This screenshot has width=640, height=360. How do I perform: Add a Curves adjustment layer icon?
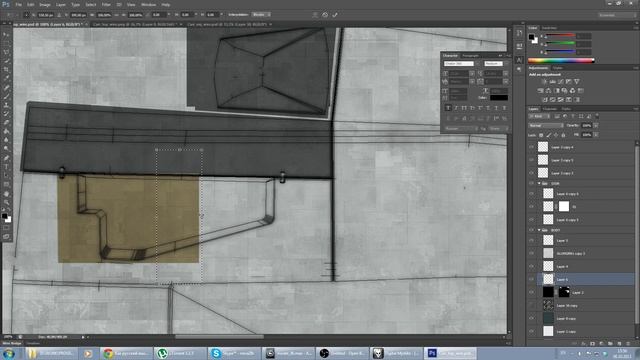point(560,82)
